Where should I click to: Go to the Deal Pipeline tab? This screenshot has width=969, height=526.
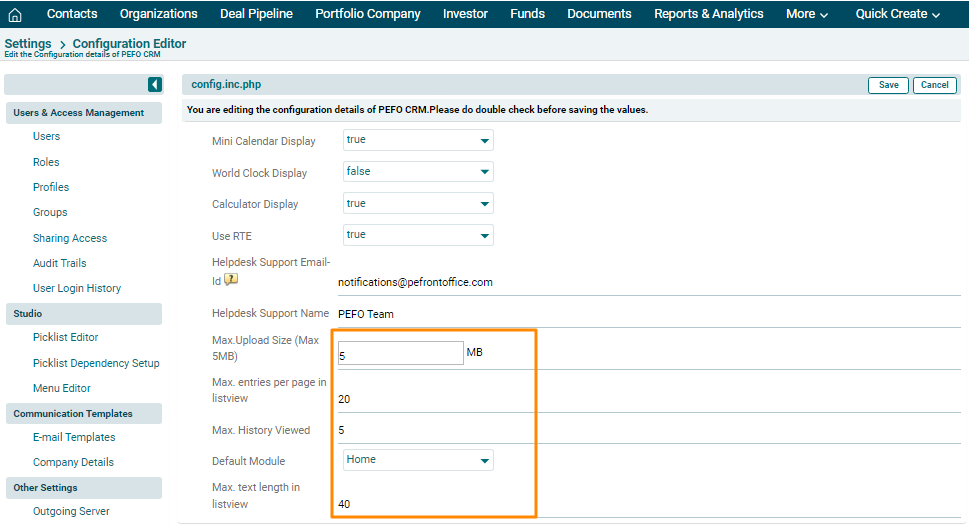click(x=256, y=14)
